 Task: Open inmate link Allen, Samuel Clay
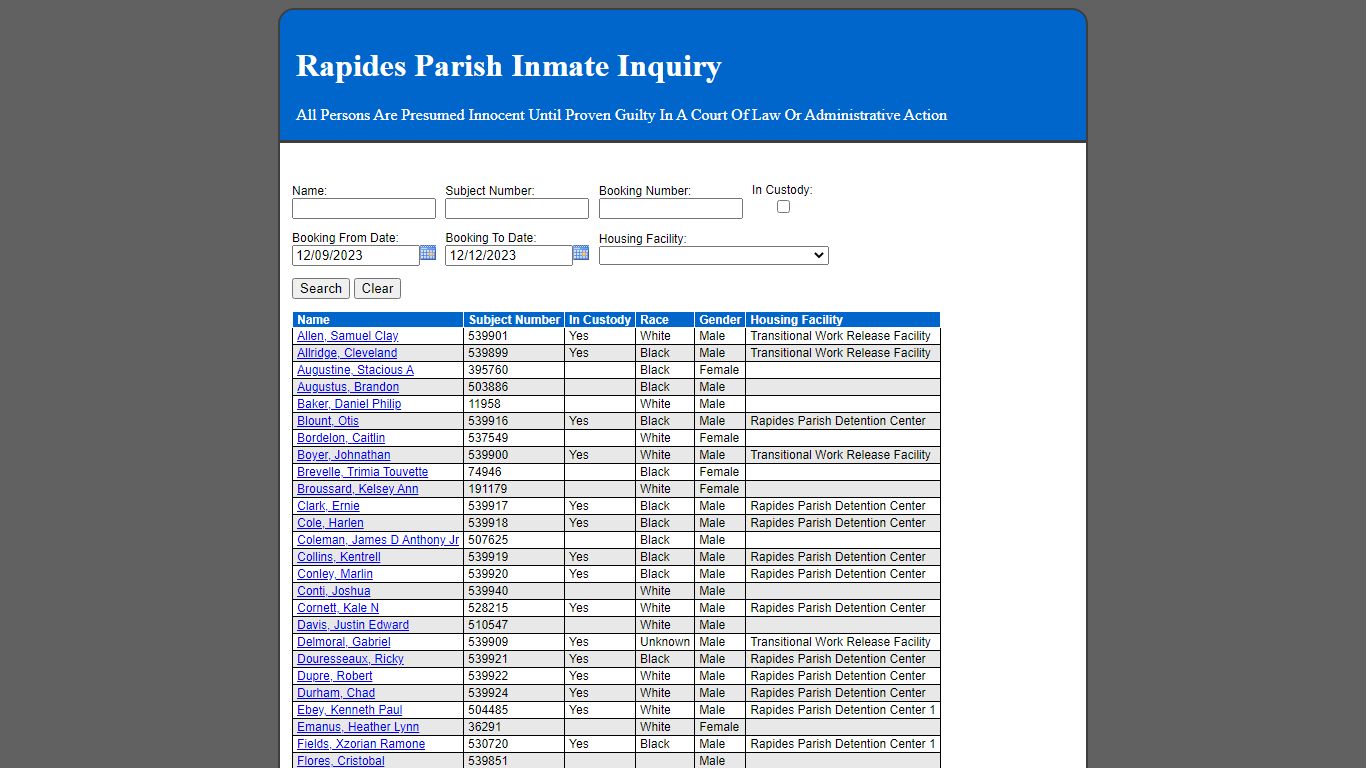coord(347,336)
